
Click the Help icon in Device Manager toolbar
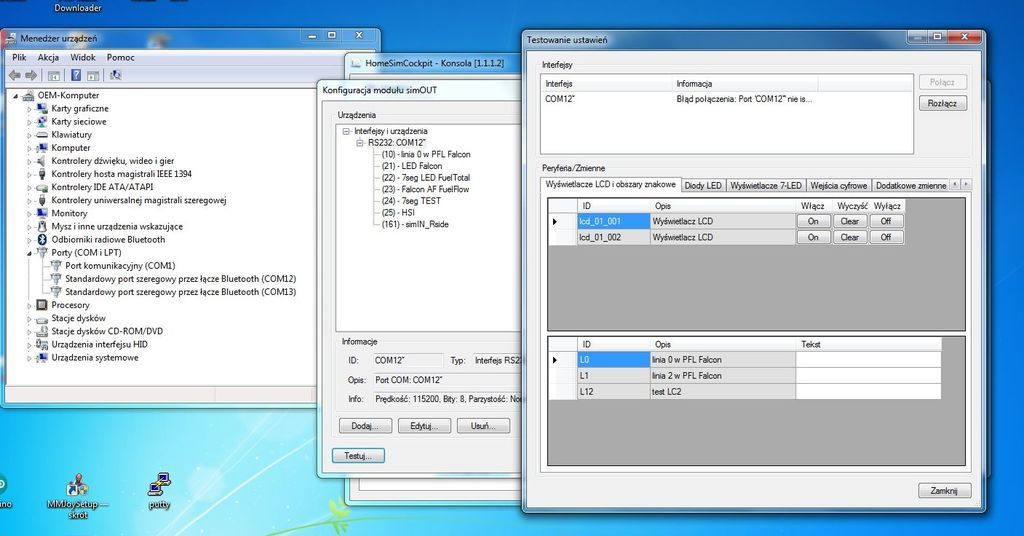pyautogui.click(x=77, y=75)
